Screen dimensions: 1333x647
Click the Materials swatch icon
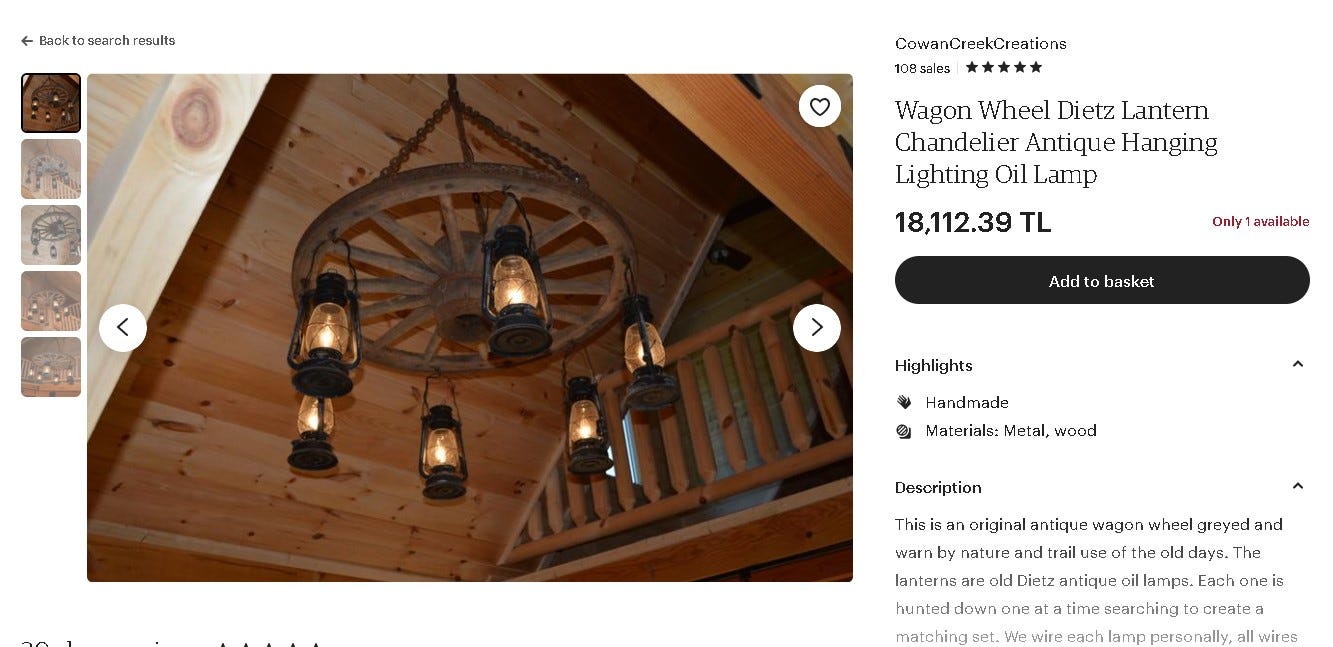pos(904,431)
